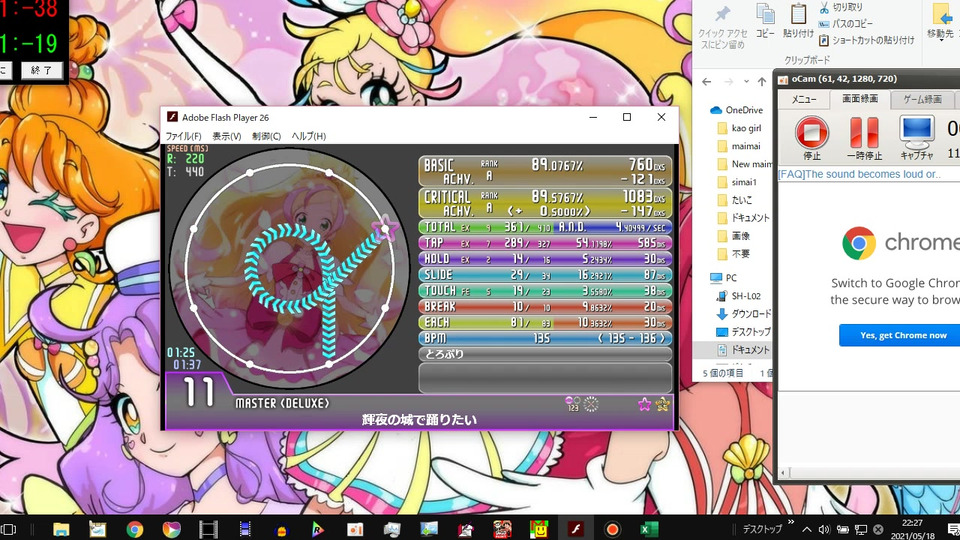Click the pink star icon near MASTER bar

point(644,403)
